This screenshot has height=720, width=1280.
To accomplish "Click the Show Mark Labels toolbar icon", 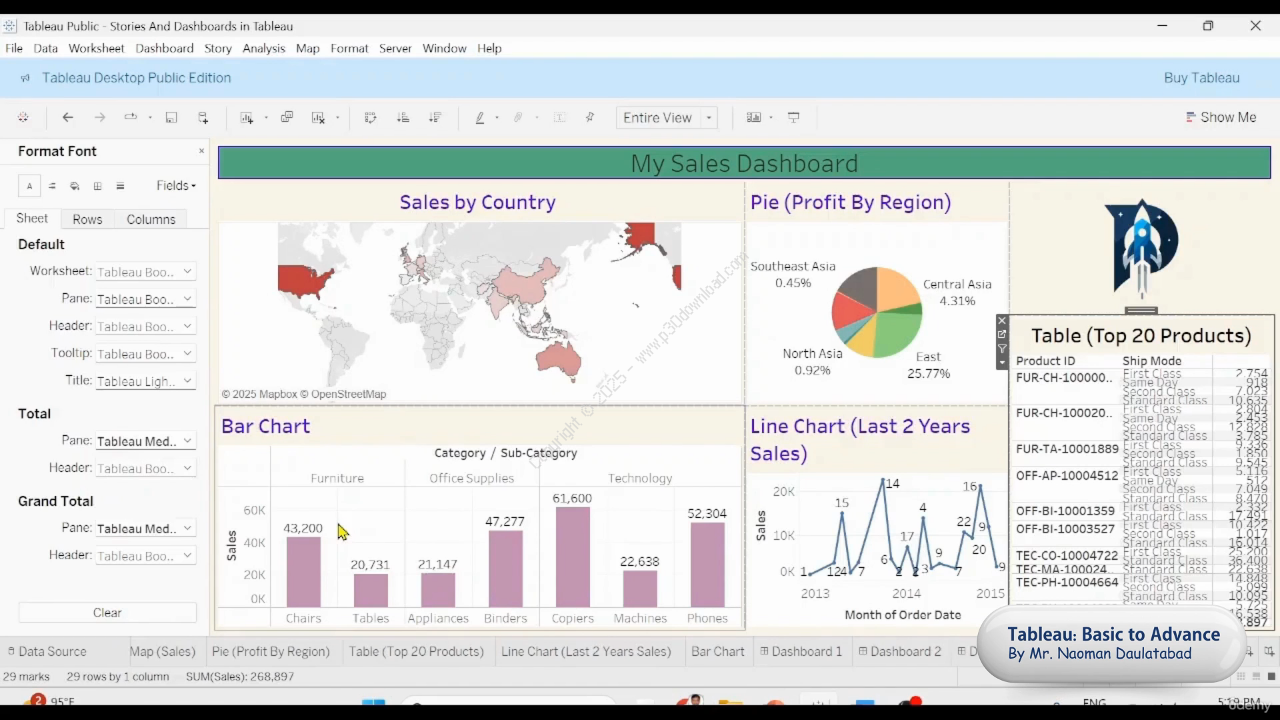I will coord(560,118).
